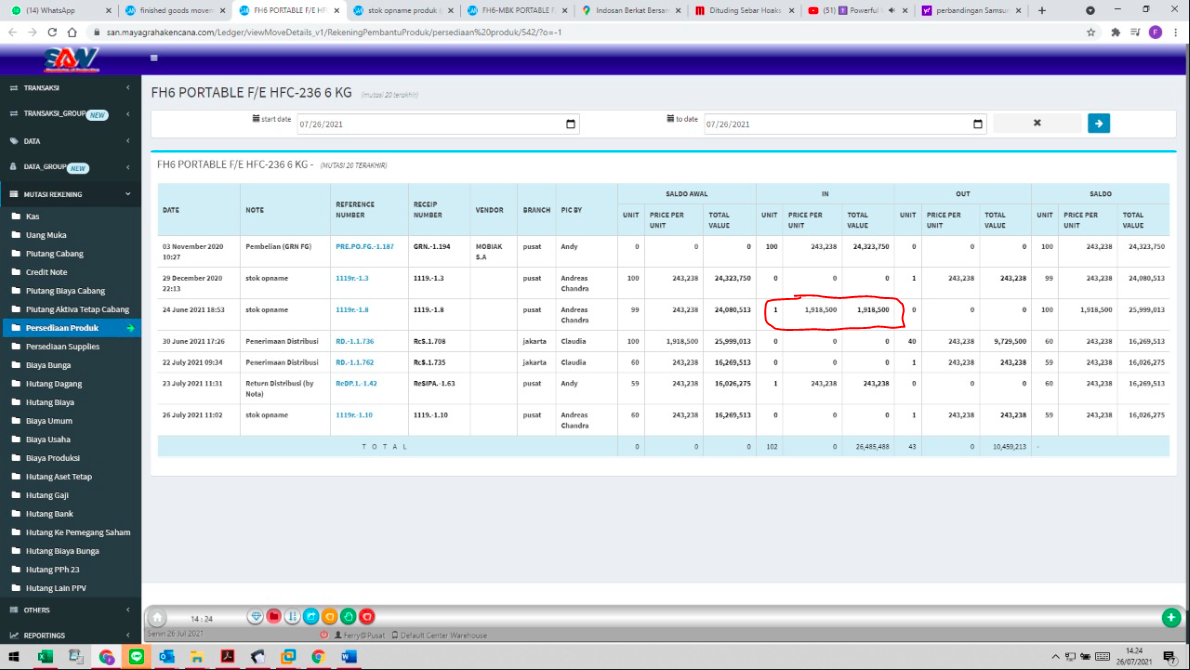
Task: Open start date calendar picker icon
Action: (571, 124)
